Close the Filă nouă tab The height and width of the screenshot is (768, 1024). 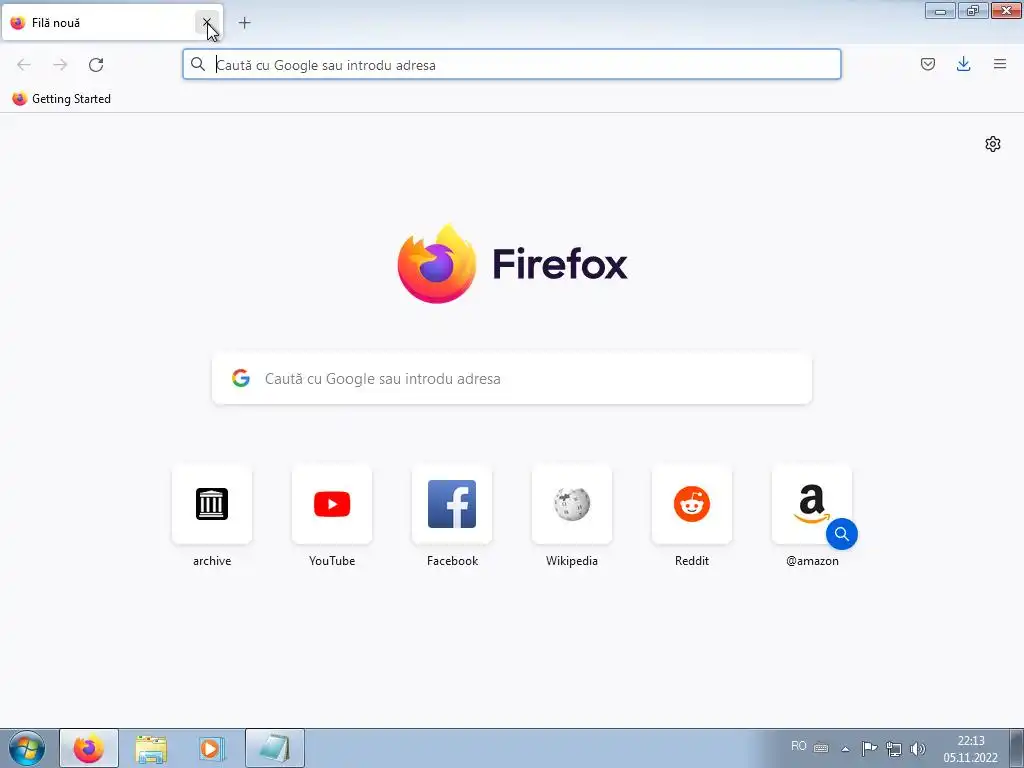point(207,23)
